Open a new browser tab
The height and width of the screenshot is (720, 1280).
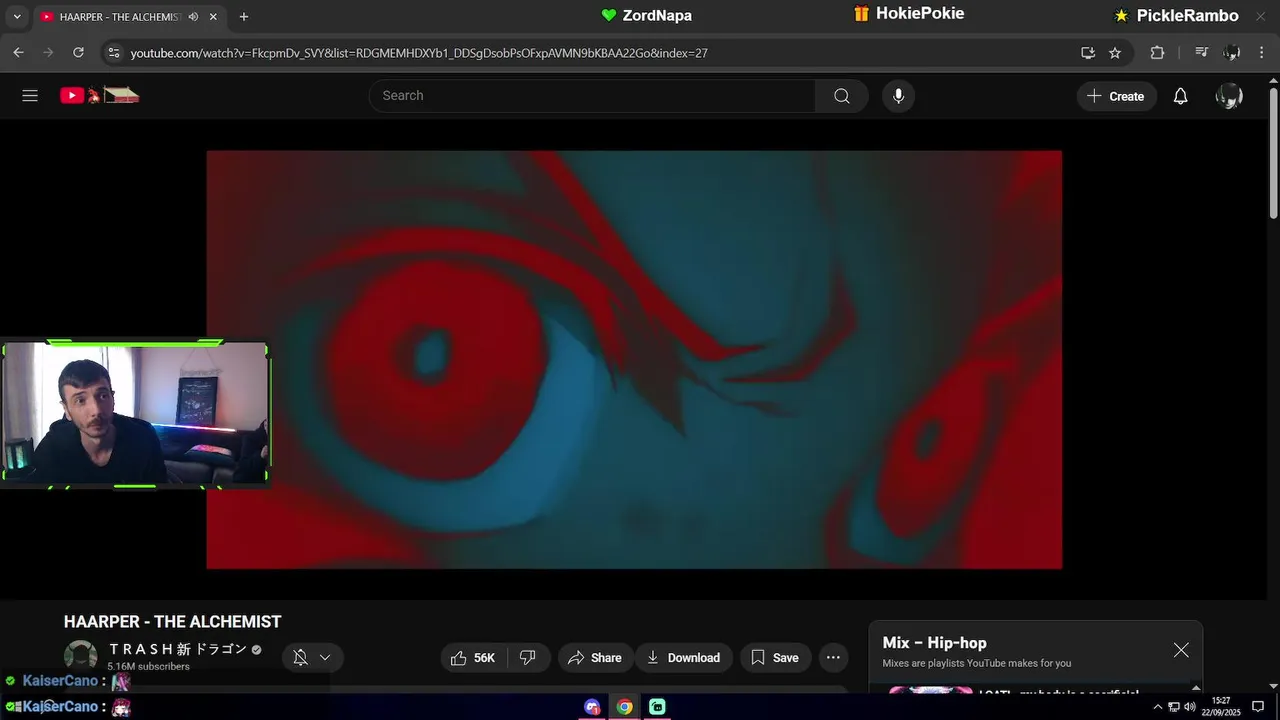tap(244, 17)
